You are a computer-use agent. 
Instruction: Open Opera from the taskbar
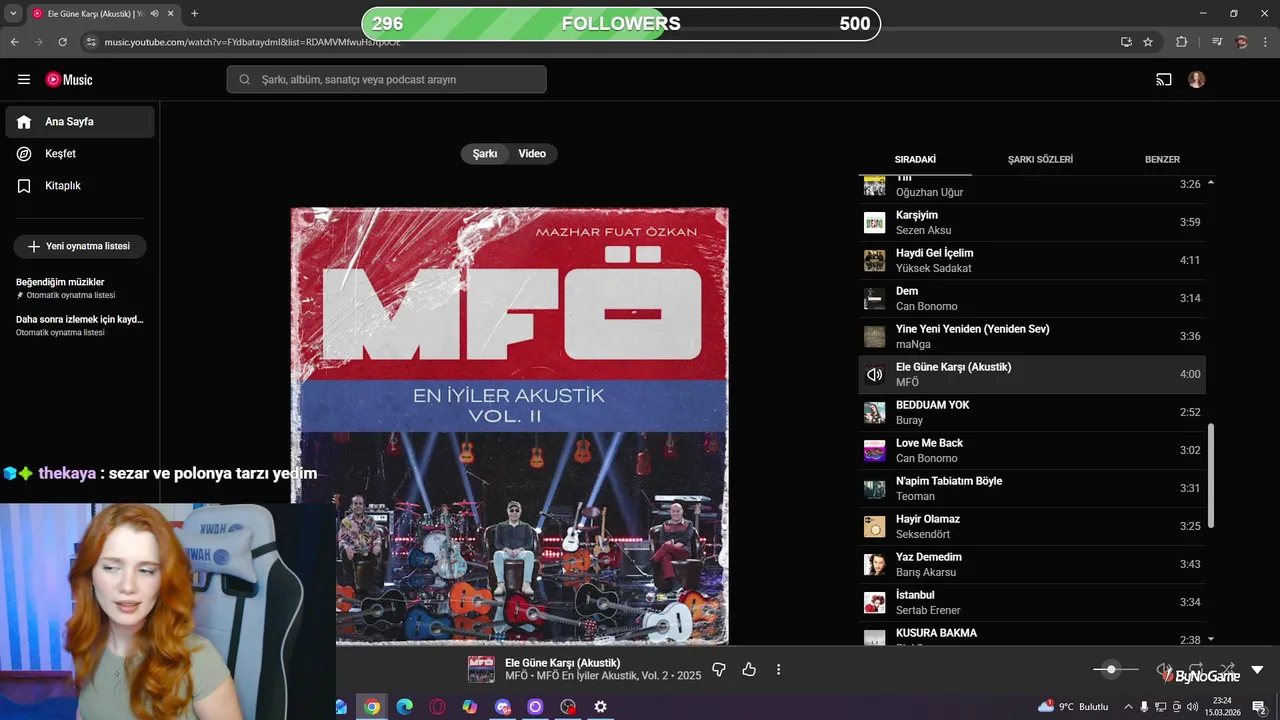click(437, 707)
